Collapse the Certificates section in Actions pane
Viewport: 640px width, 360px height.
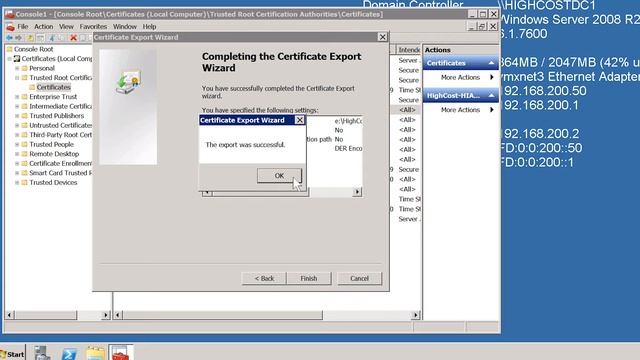491,63
